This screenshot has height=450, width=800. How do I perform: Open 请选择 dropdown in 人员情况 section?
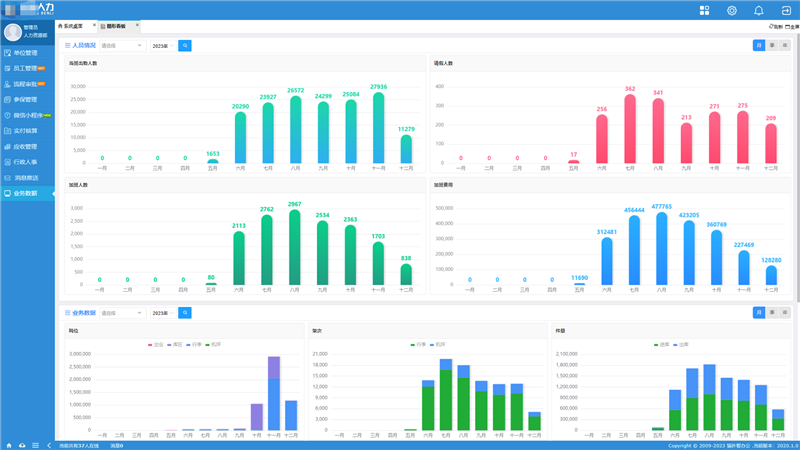[x=121, y=46]
